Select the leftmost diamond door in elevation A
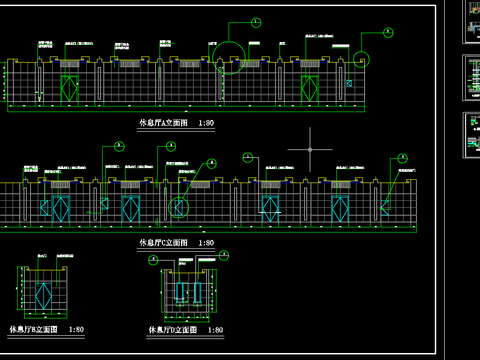480x360 pixels. pyautogui.click(x=69, y=89)
